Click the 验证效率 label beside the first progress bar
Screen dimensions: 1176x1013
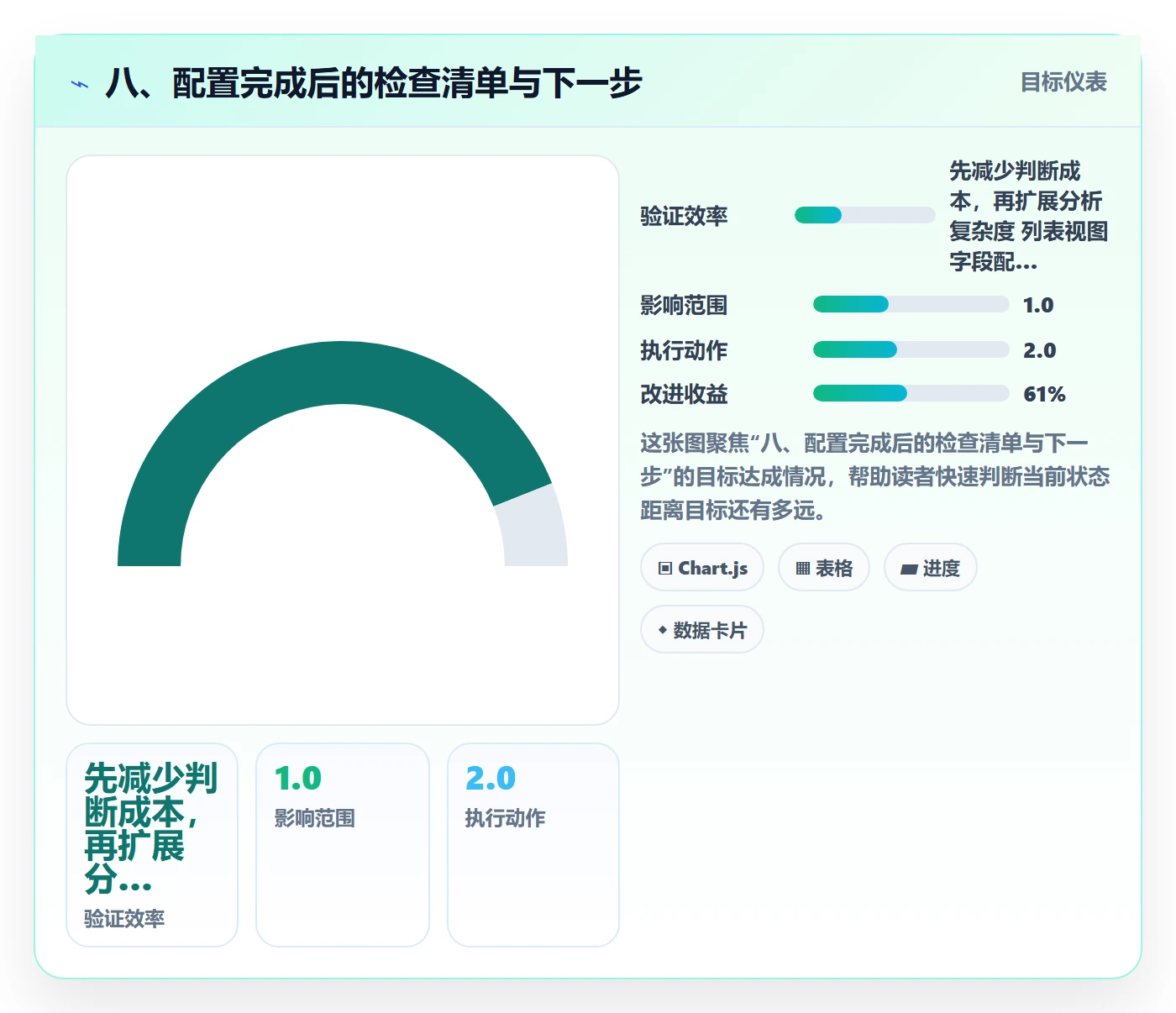pyautogui.click(x=684, y=216)
